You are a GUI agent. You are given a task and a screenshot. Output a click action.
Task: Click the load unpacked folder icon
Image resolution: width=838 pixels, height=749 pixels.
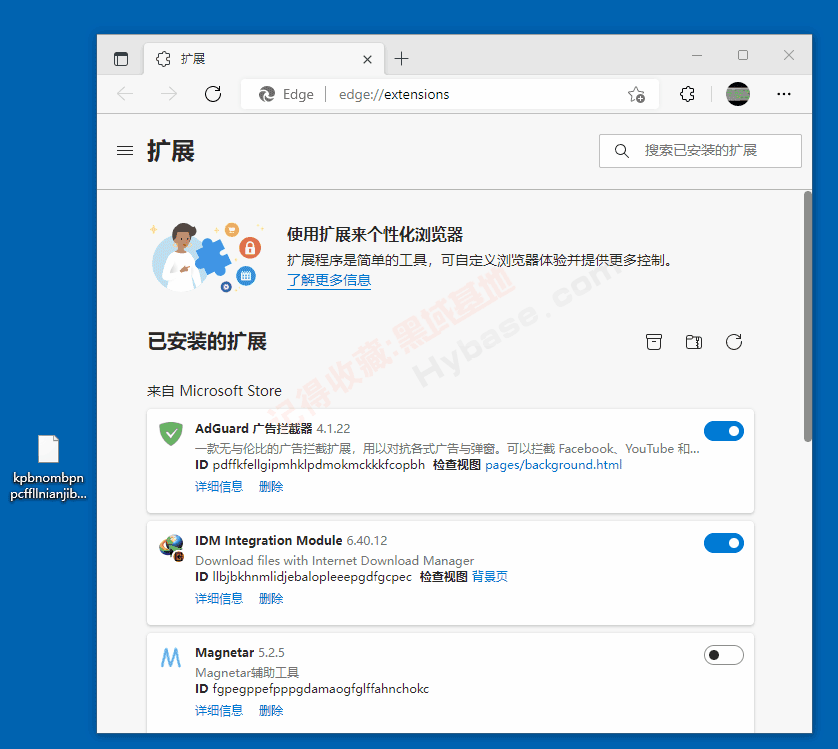coord(694,342)
